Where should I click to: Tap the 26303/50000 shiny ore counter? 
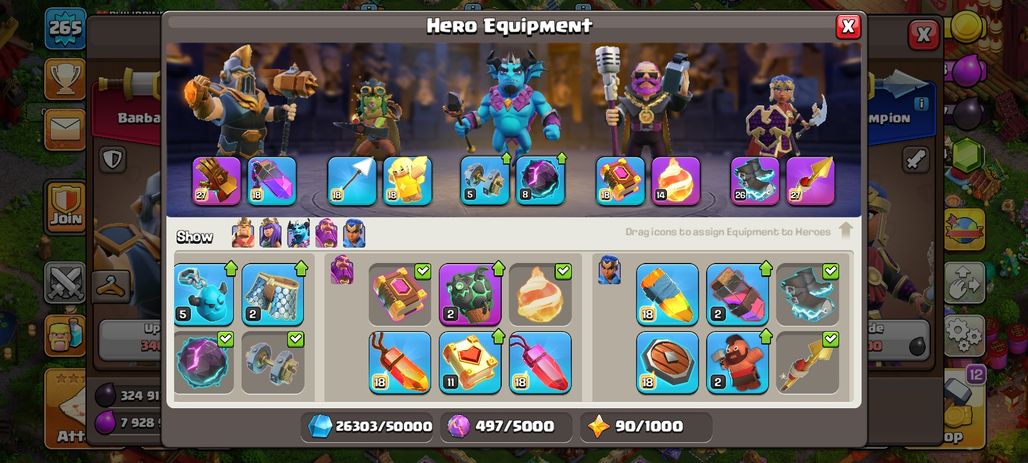tap(370, 426)
